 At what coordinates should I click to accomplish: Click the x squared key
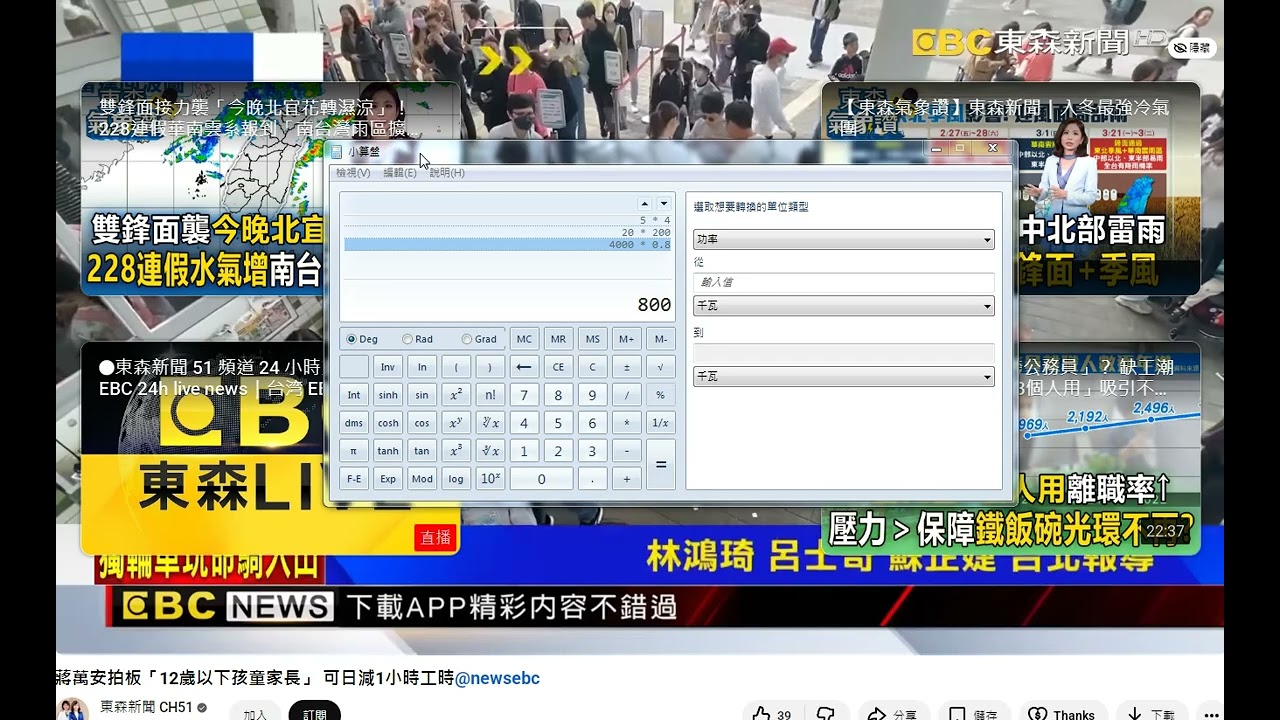pos(456,395)
